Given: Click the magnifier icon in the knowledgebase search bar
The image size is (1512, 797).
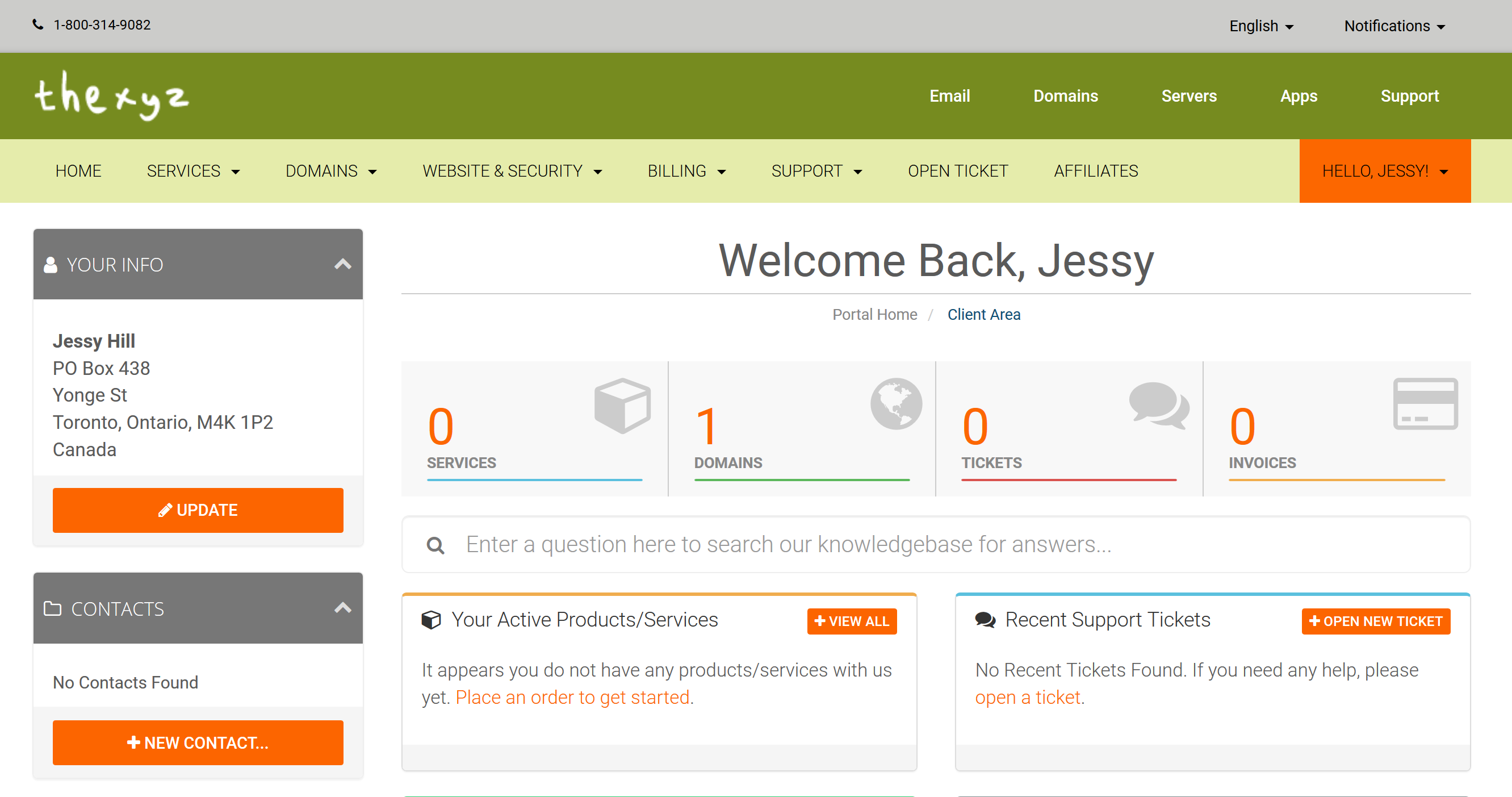Looking at the screenshot, I should click(x=435, y=544).
